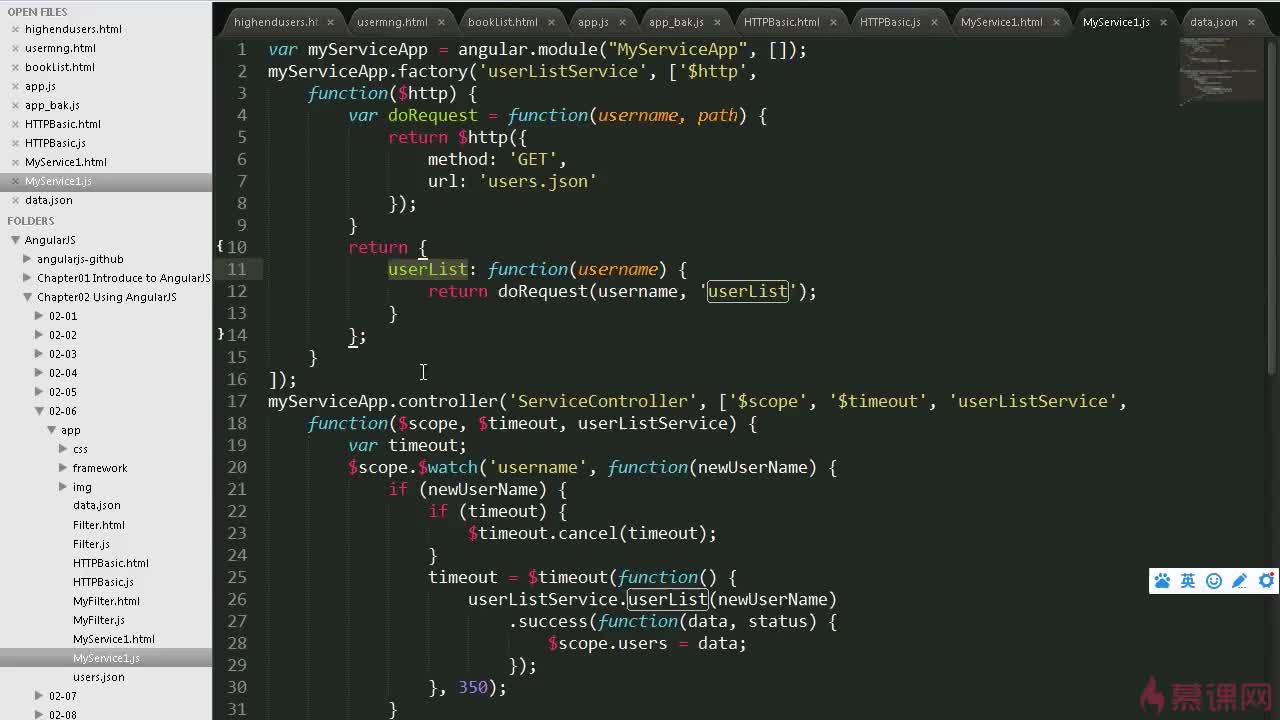The image size is (1280, 720).
Task: Click the pen handwriting icon in IME bar
Action: pyautogui.click(x=1240, y=581)
